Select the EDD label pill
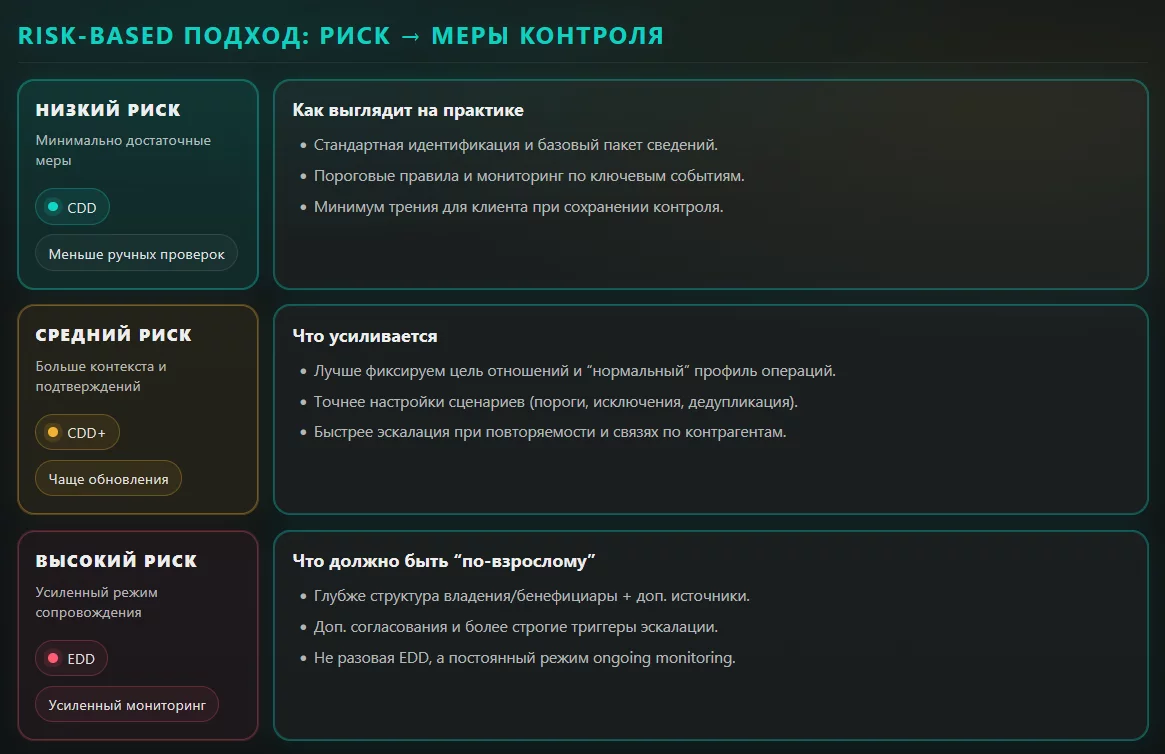This screenshot has height=754, width=1165. click(x=72, y=659)
